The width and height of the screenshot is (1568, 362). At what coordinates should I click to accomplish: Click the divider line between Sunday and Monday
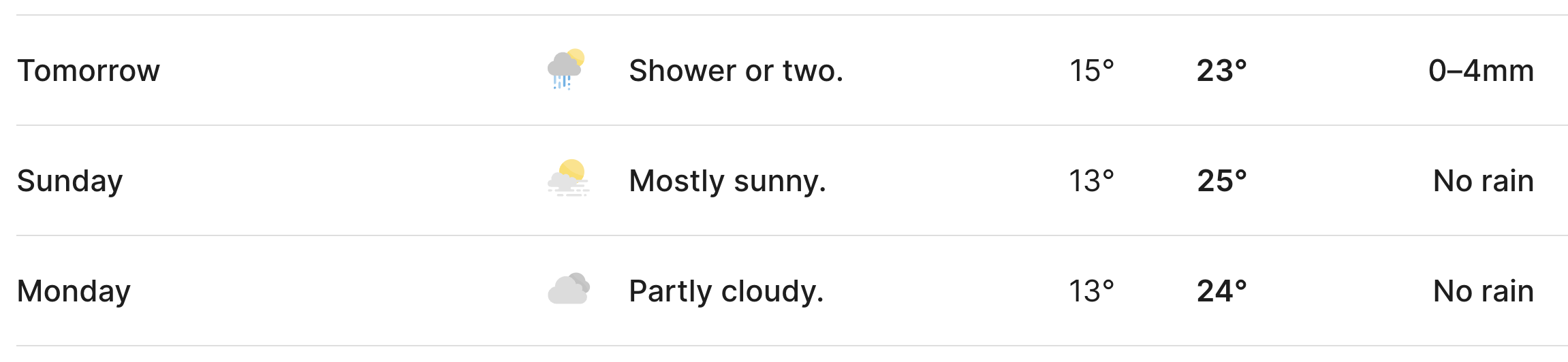(790, 235)
